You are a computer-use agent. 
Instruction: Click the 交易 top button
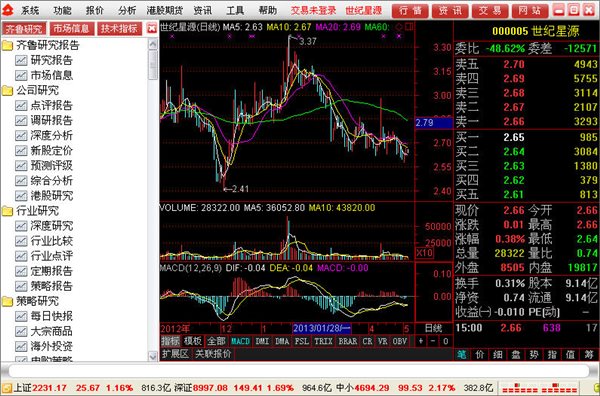tap(490, 11)
